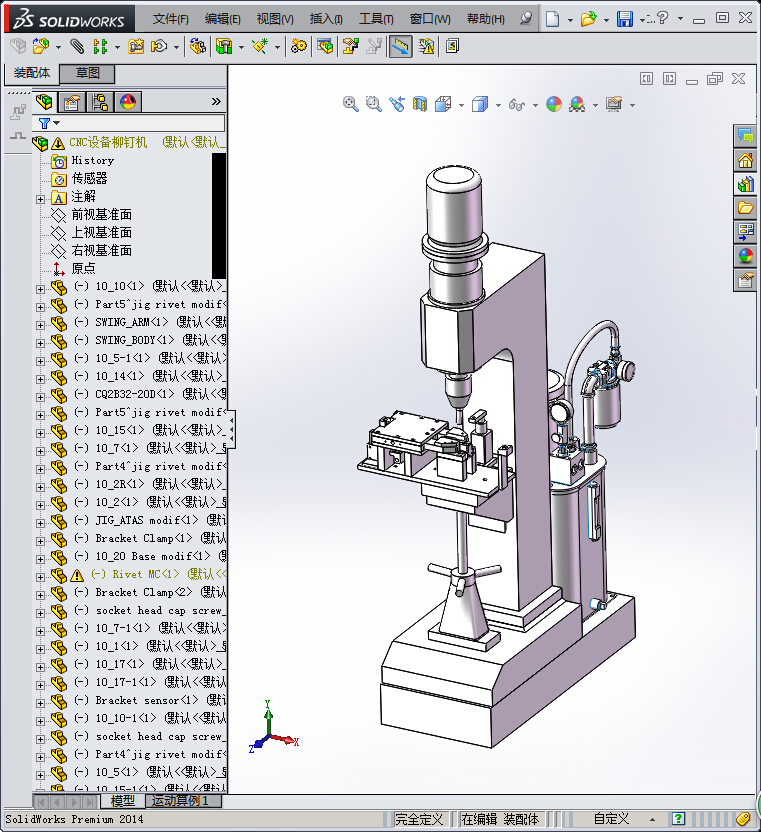The image size is (761, 832).
Task: Open the SolidWorks Resources home tab
Action: [x=745, y=160]
